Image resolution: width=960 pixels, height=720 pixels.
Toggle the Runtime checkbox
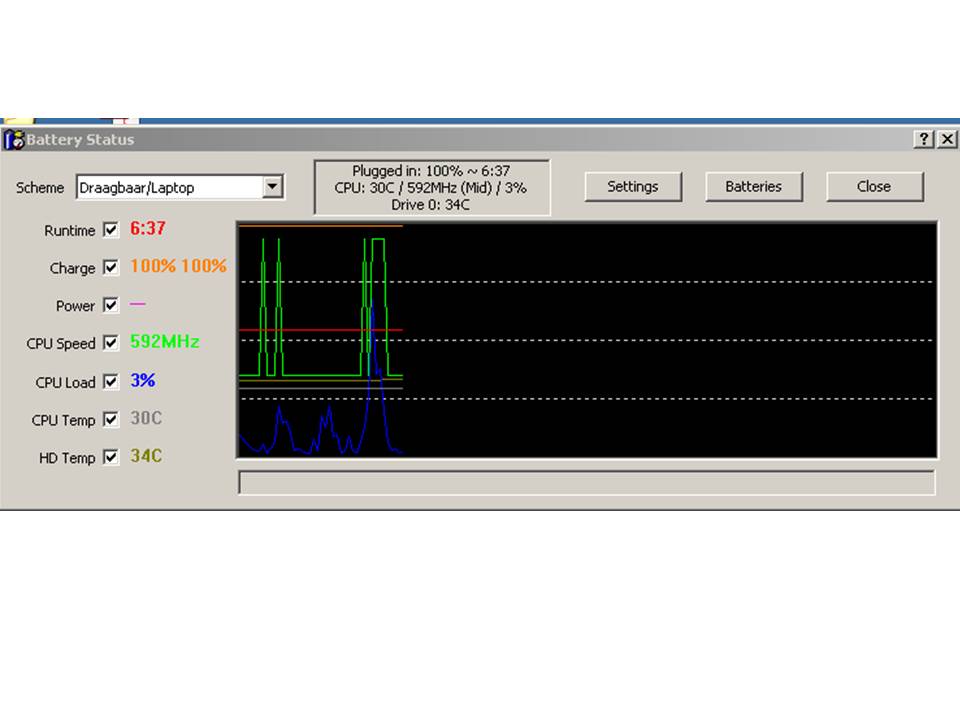(x=111, y=230)
